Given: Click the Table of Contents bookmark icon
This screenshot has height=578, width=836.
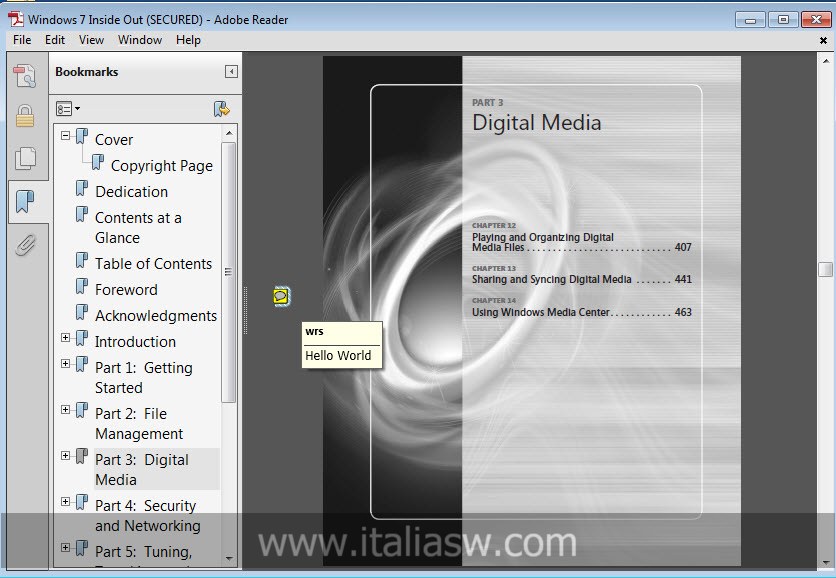Looking at the screenshot, I should coord(82,261).
